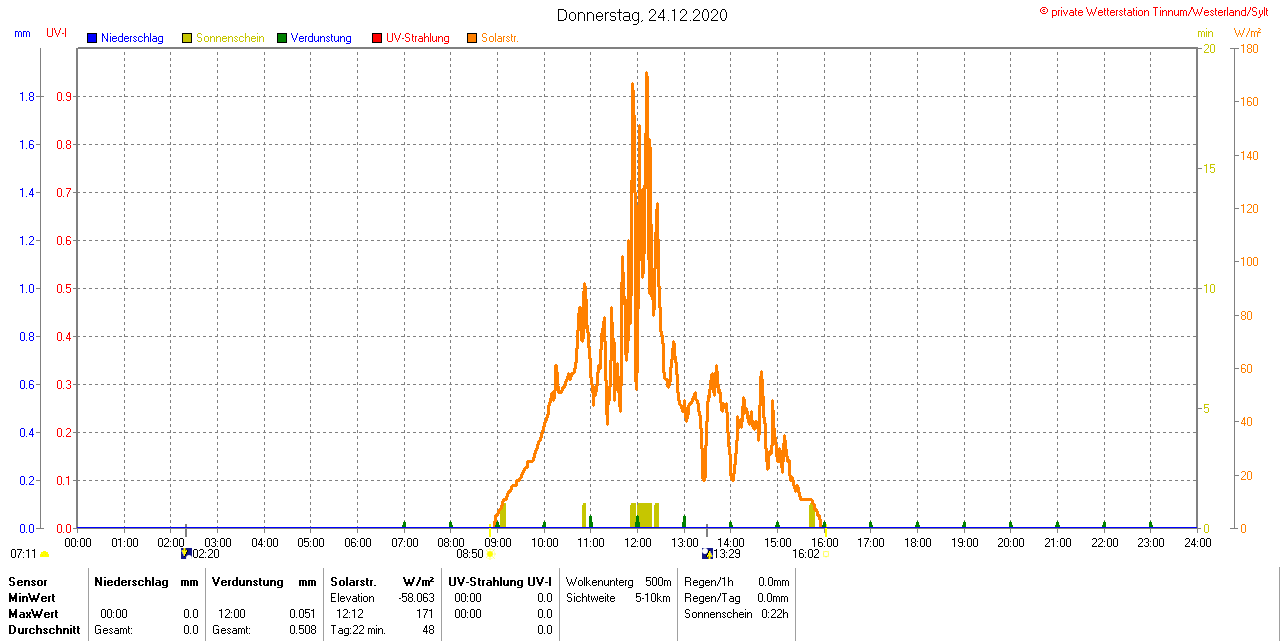This screenshot has width=1280, height=641.
Task: Click the mm axis unit label
Action: 23,33
